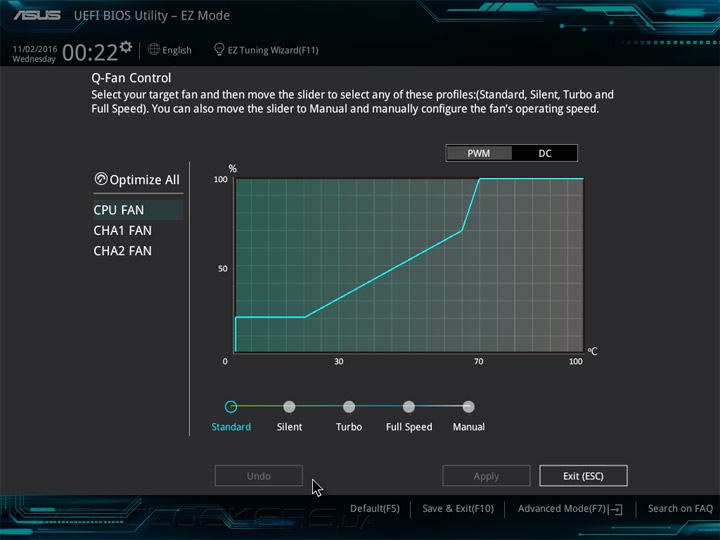Click Default(F5) in the bottom bar

point(375,509)
